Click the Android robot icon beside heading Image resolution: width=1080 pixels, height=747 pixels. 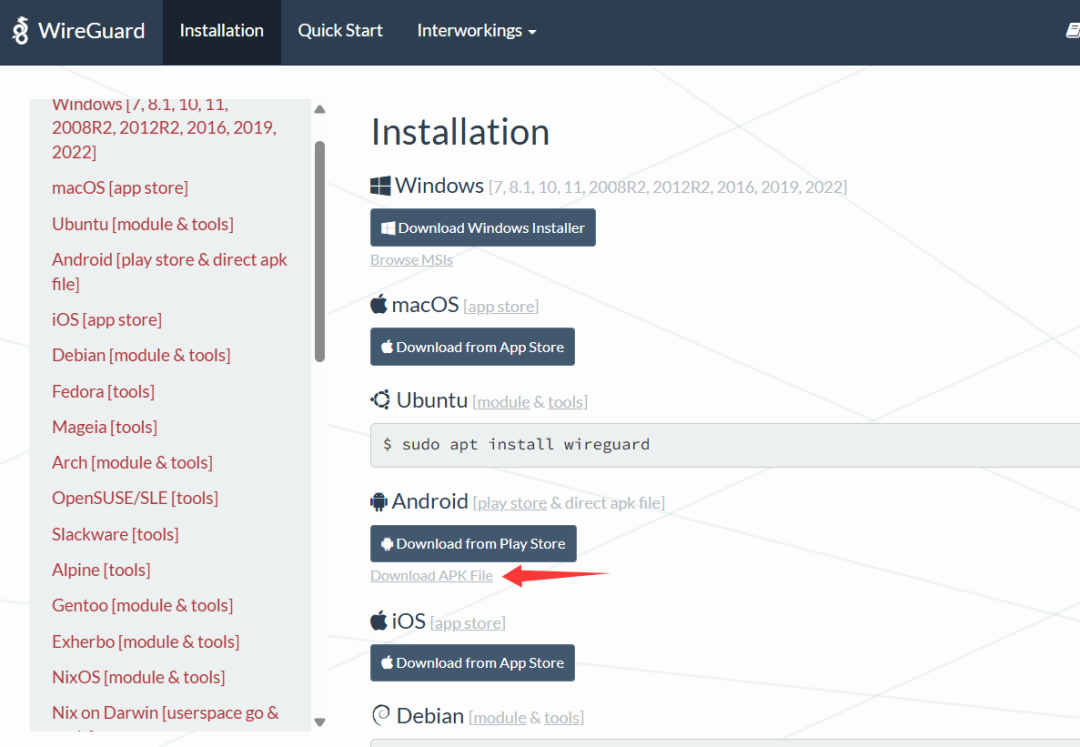(379, 502)
